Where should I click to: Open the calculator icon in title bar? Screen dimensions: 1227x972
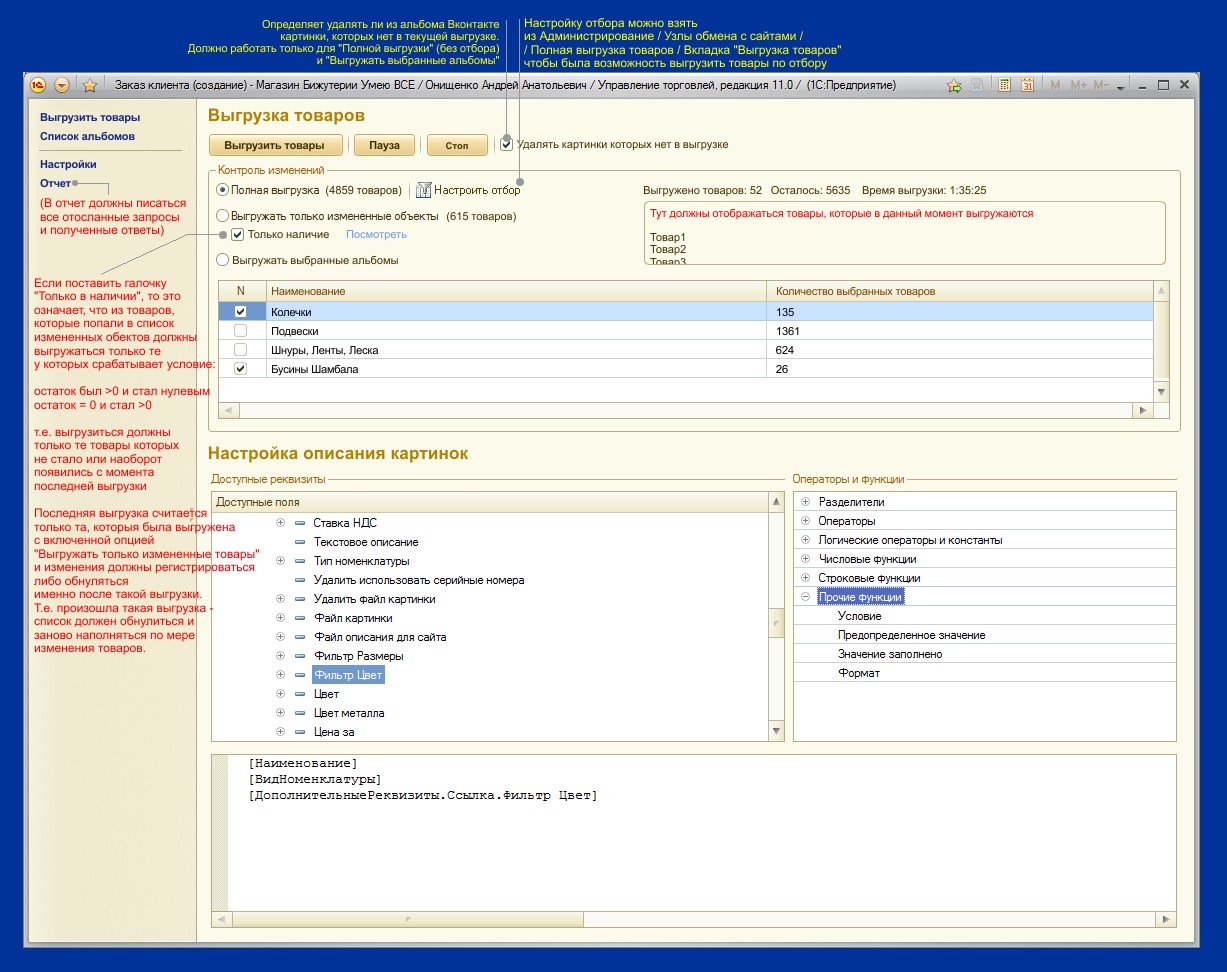1005,86
